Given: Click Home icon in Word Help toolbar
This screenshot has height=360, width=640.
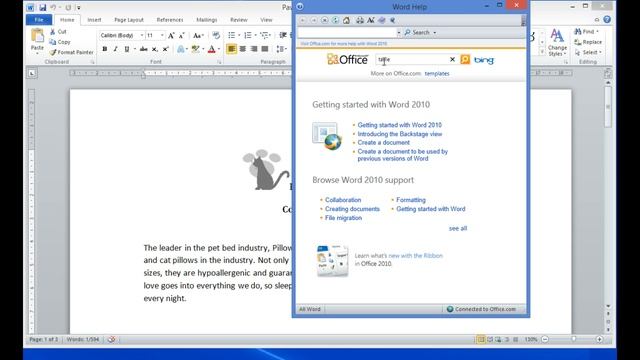Looking at the screenshot, I should coord(346,20).
